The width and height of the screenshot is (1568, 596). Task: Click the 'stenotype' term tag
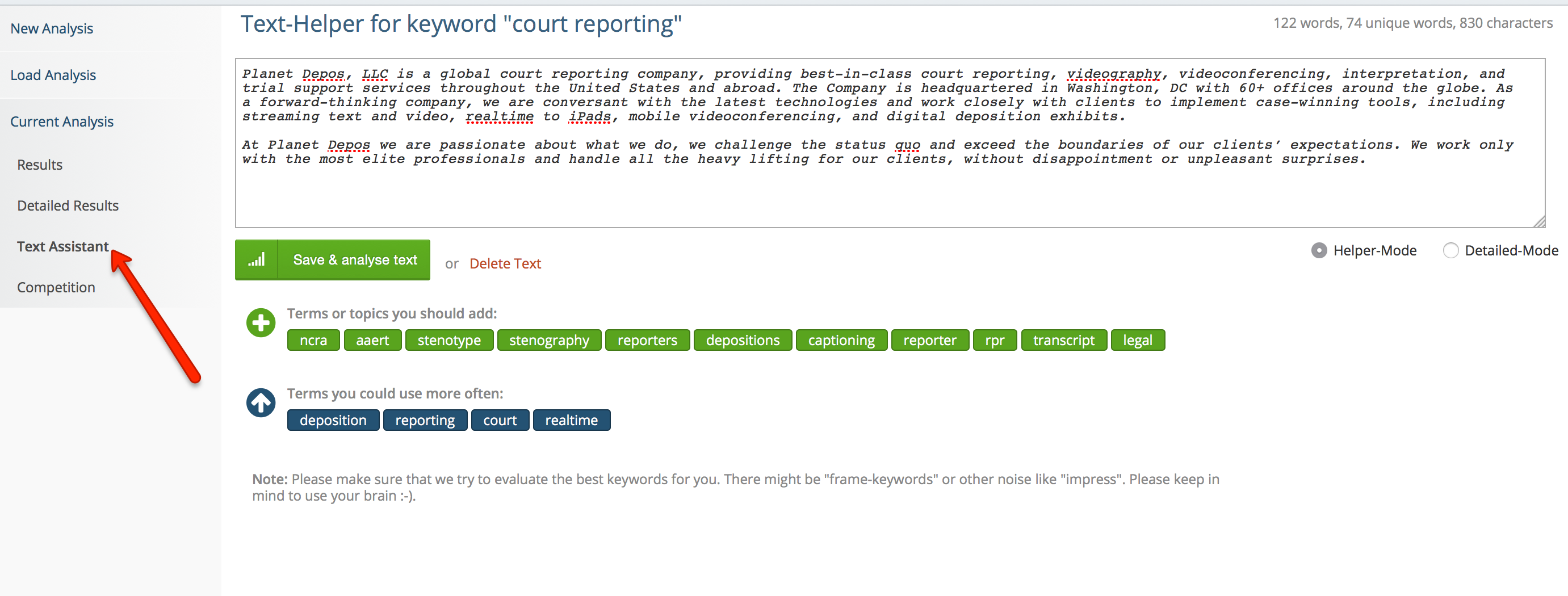(x=449, y=341)
